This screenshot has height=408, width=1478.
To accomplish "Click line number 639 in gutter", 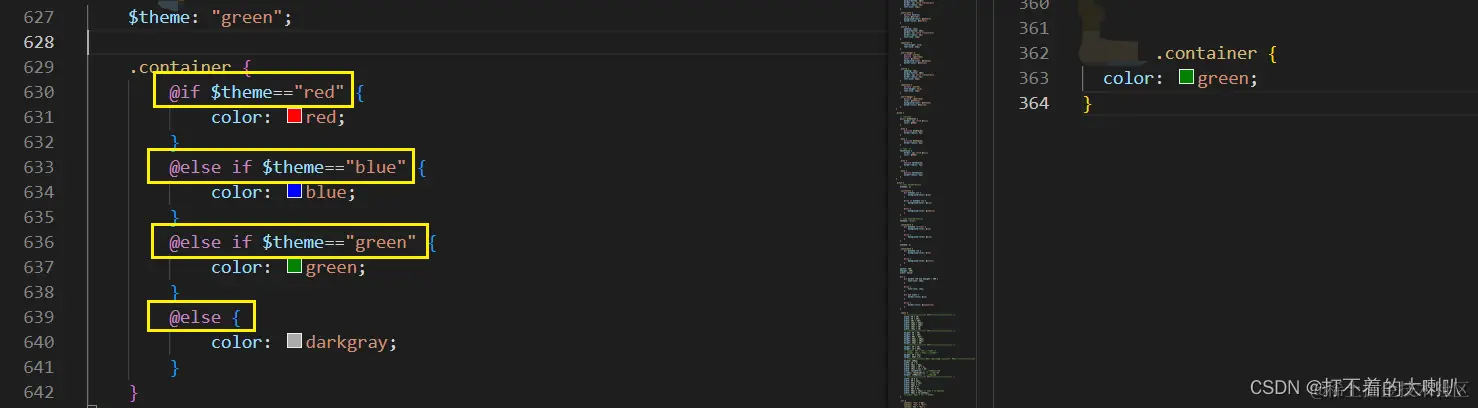I will coord(37,317).
